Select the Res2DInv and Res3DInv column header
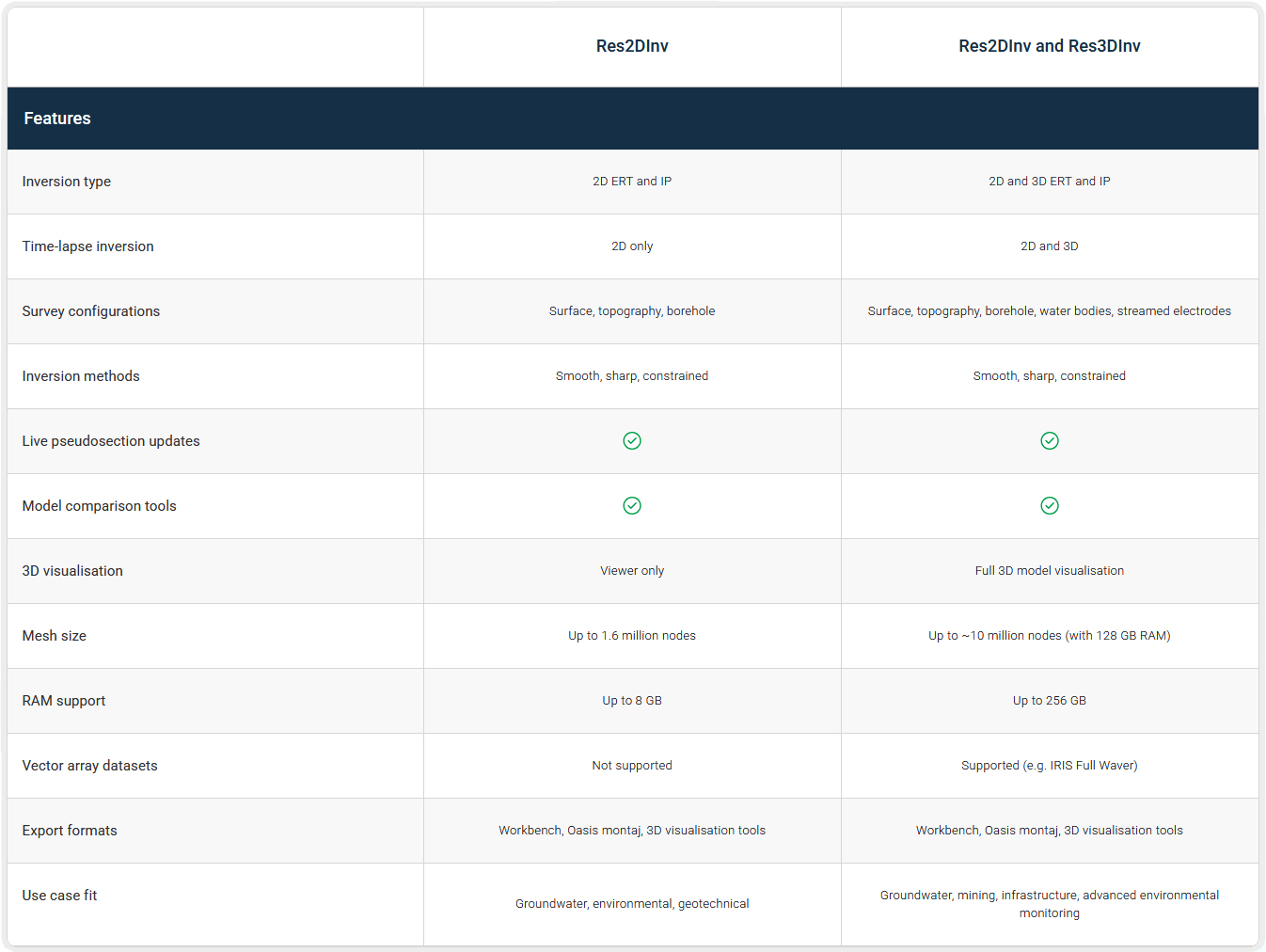The width and height of the screenshot is (1266, 952). [x=1049, y=46]
